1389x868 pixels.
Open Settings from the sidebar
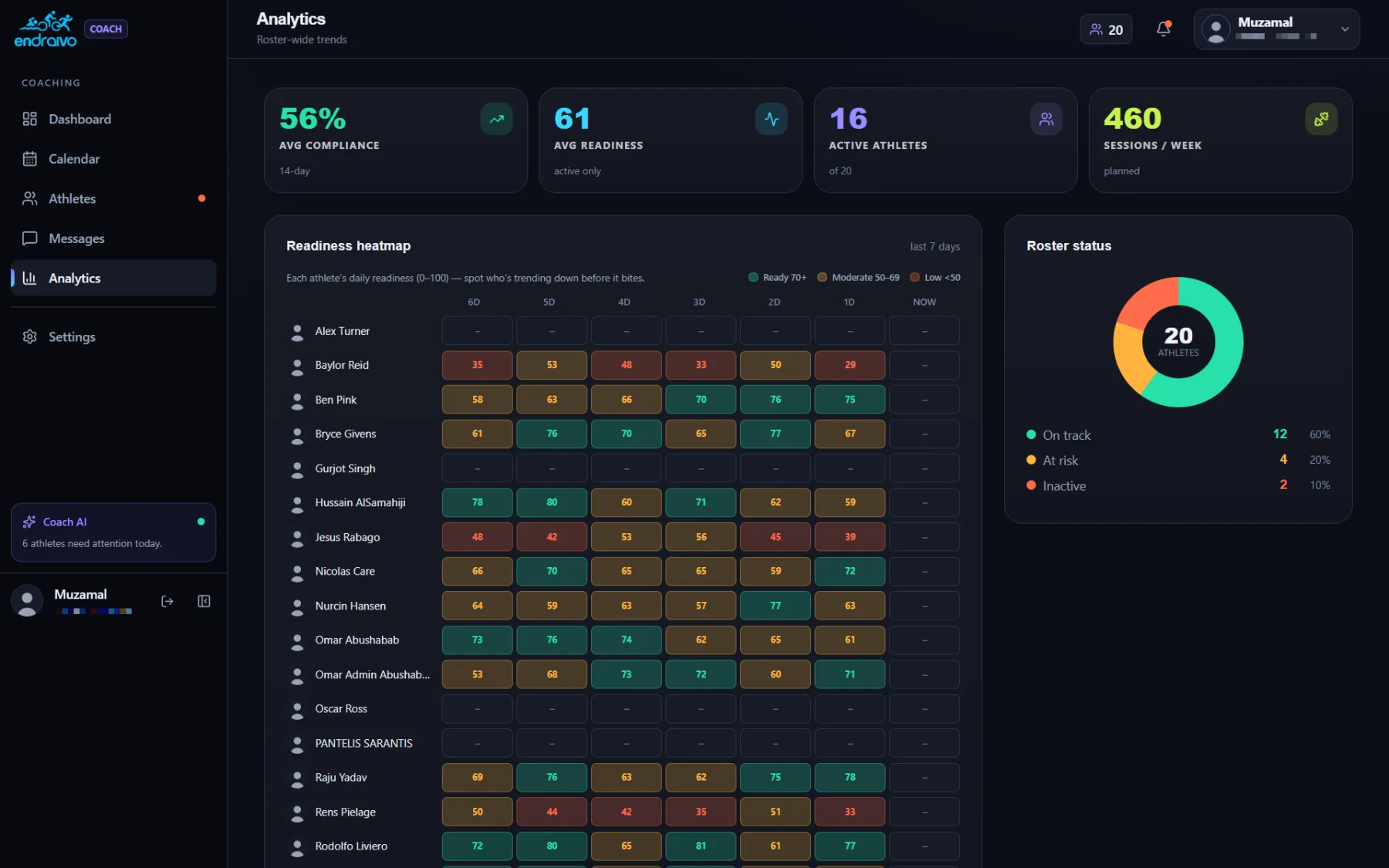point(113,336)
